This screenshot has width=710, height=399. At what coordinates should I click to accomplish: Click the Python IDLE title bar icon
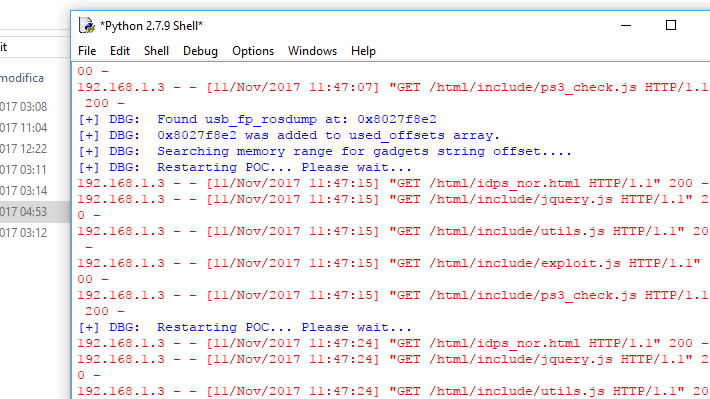pos(86,25)
